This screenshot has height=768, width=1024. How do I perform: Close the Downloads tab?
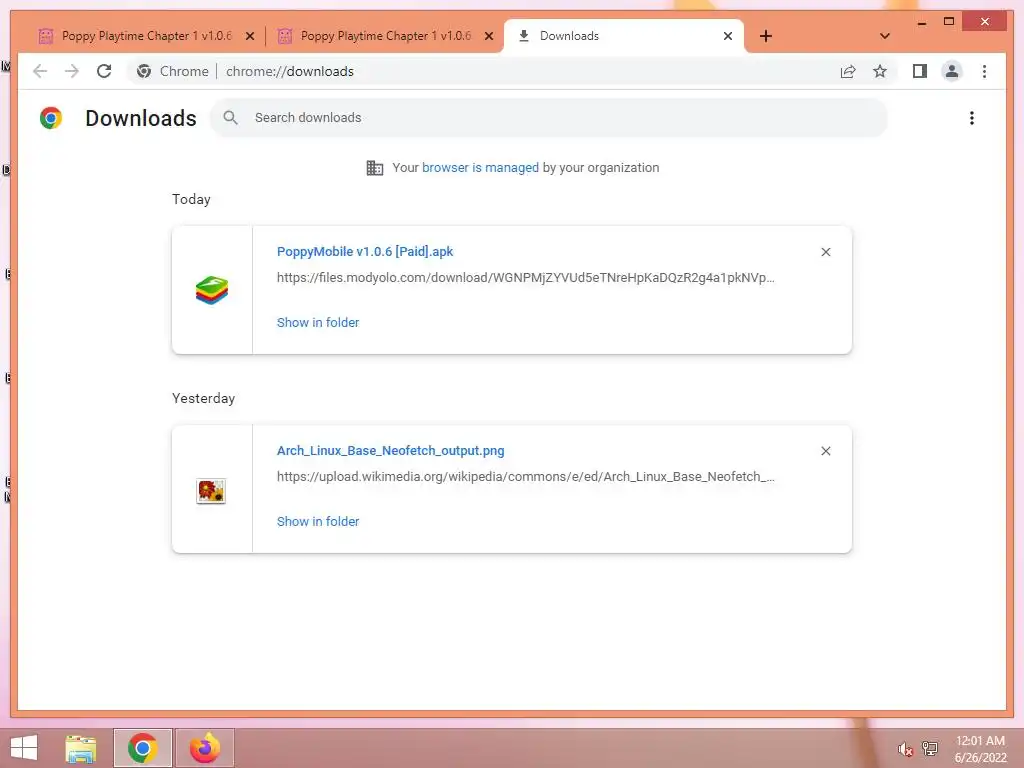pos(728,37)
